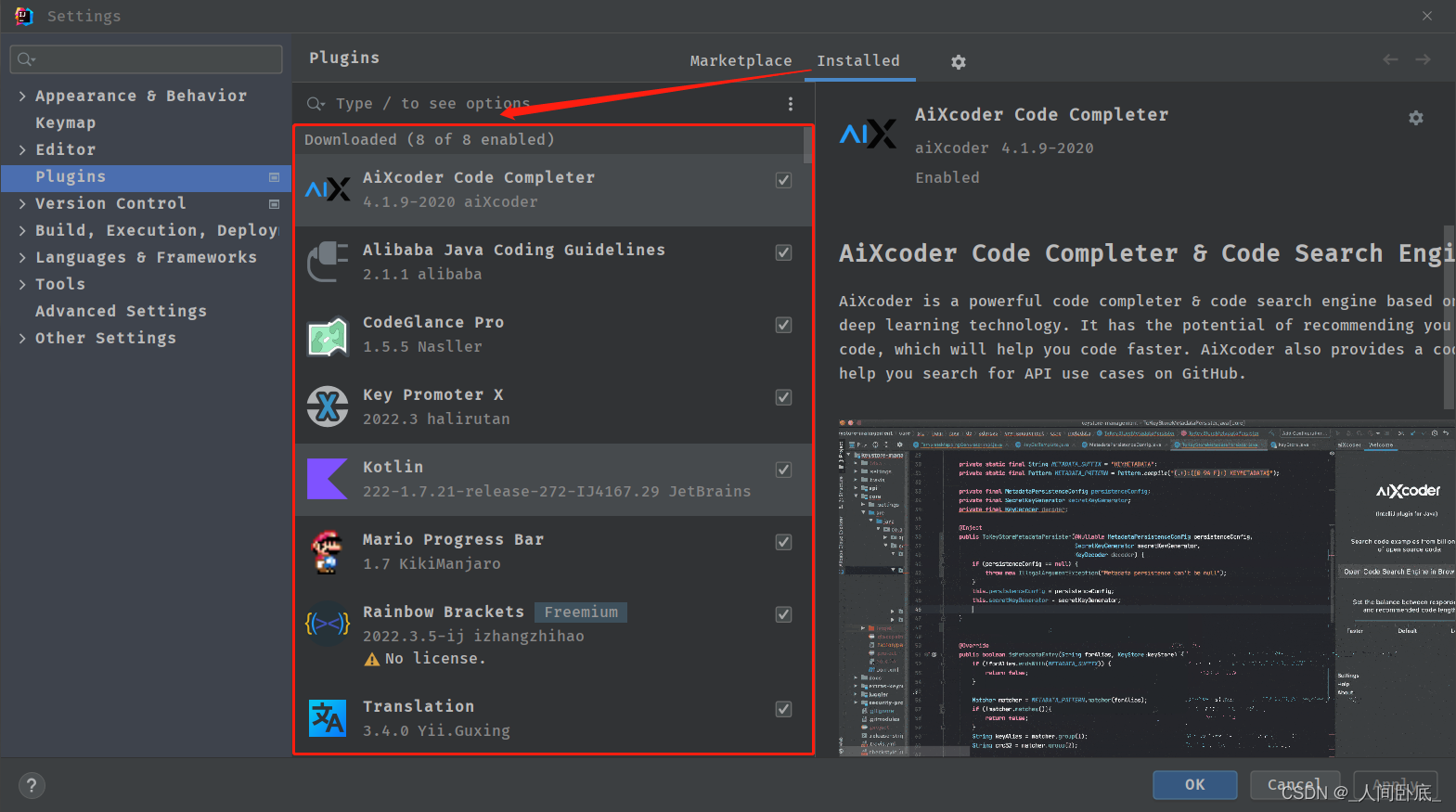1456x812 pixels.
Task: Disable the AiXcoder Code Completer checkbox
Action: click(x=783, y=180)
